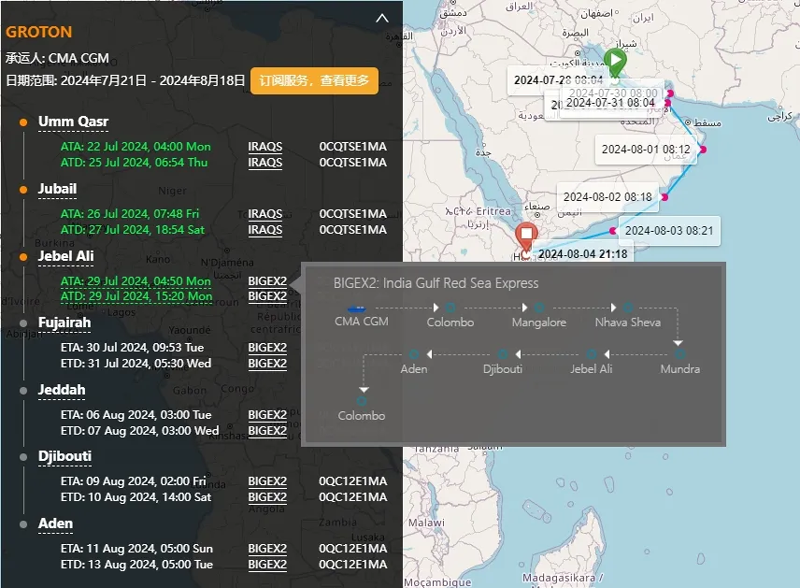Click the red destination pin marker on map
800x588 pixels.
pyautogui.click(x=526, y=236)
